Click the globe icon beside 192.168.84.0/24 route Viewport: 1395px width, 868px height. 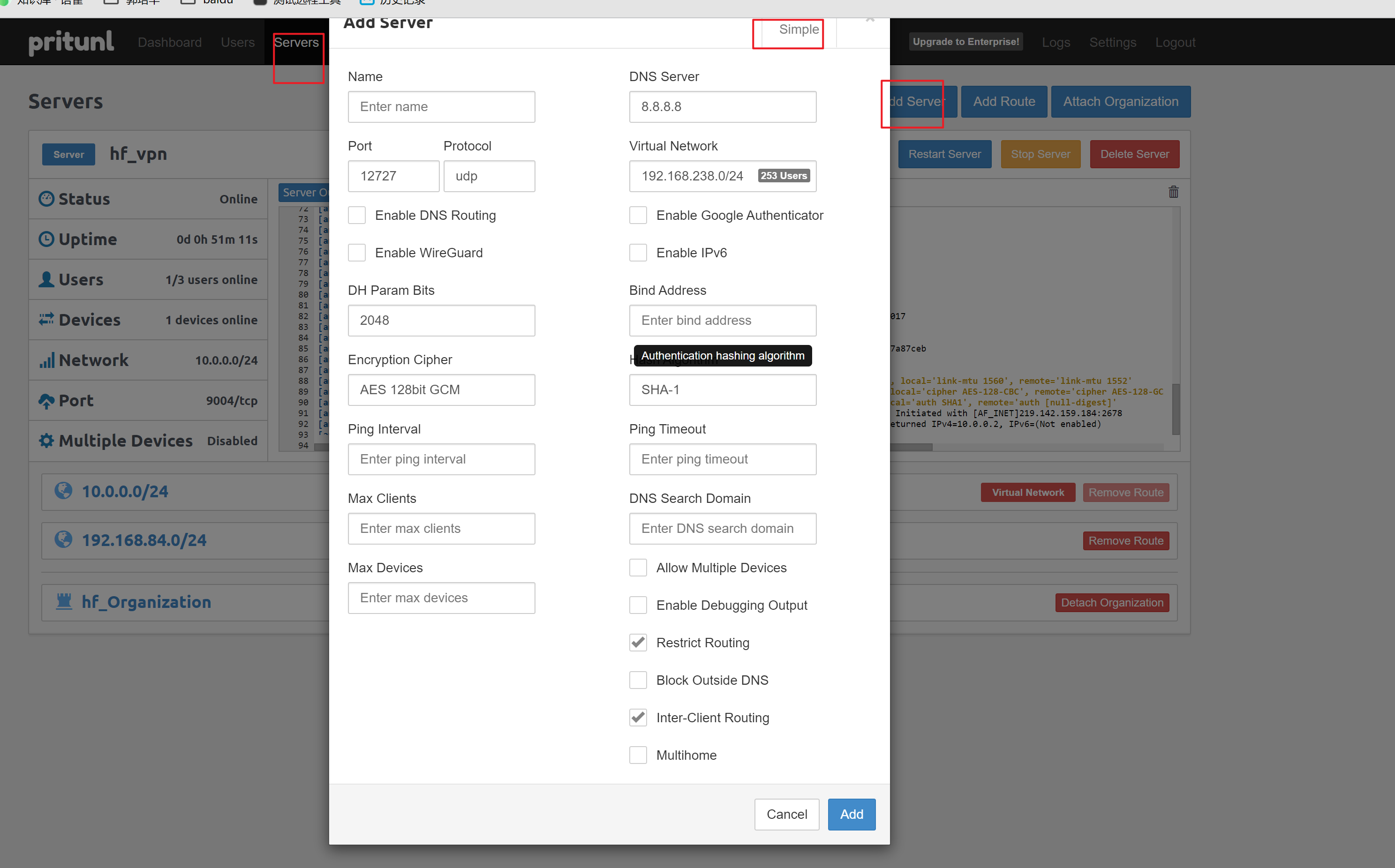click(x=63, y=539)
